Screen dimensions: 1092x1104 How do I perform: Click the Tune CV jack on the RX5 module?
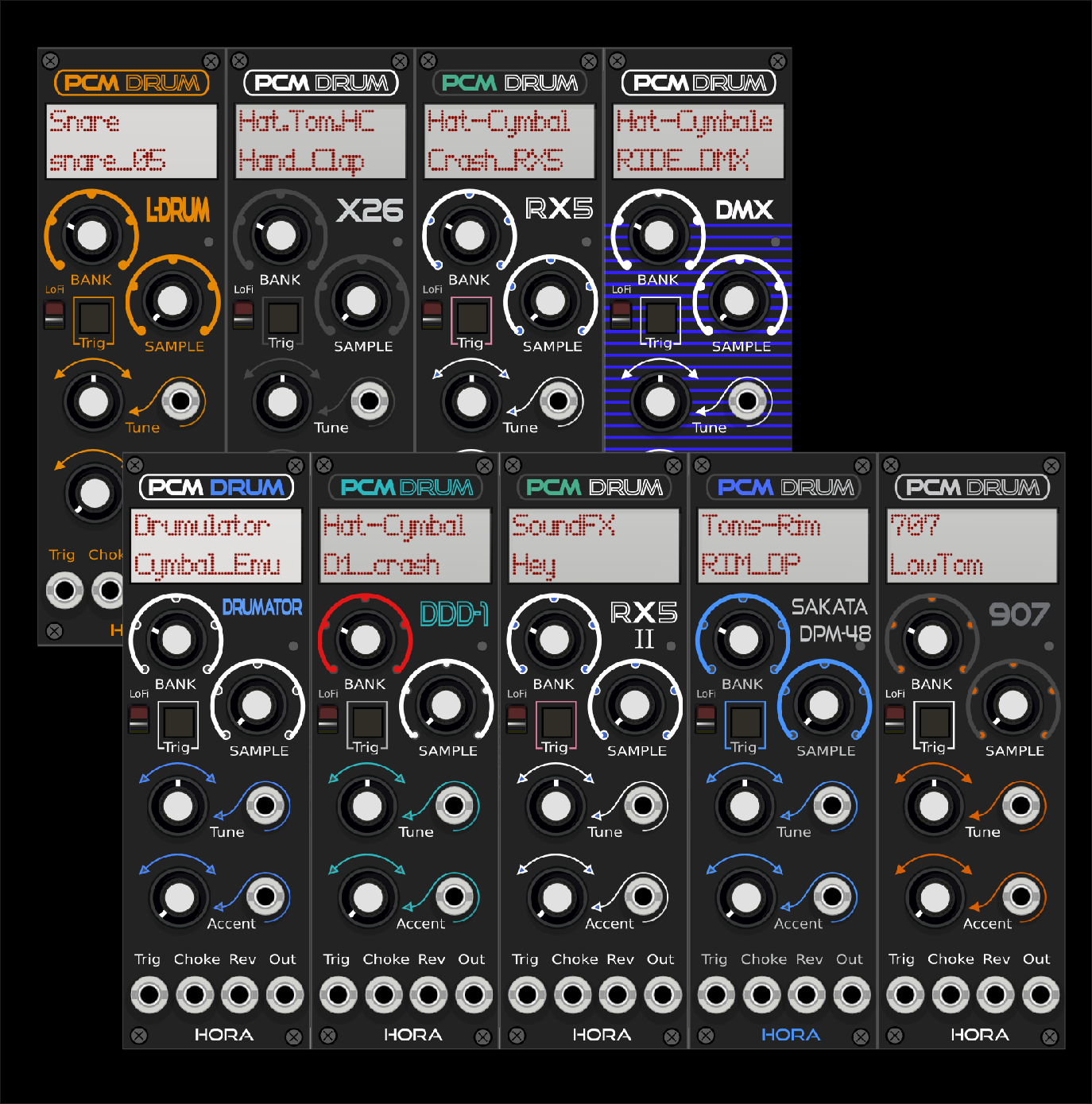[559, 401]
